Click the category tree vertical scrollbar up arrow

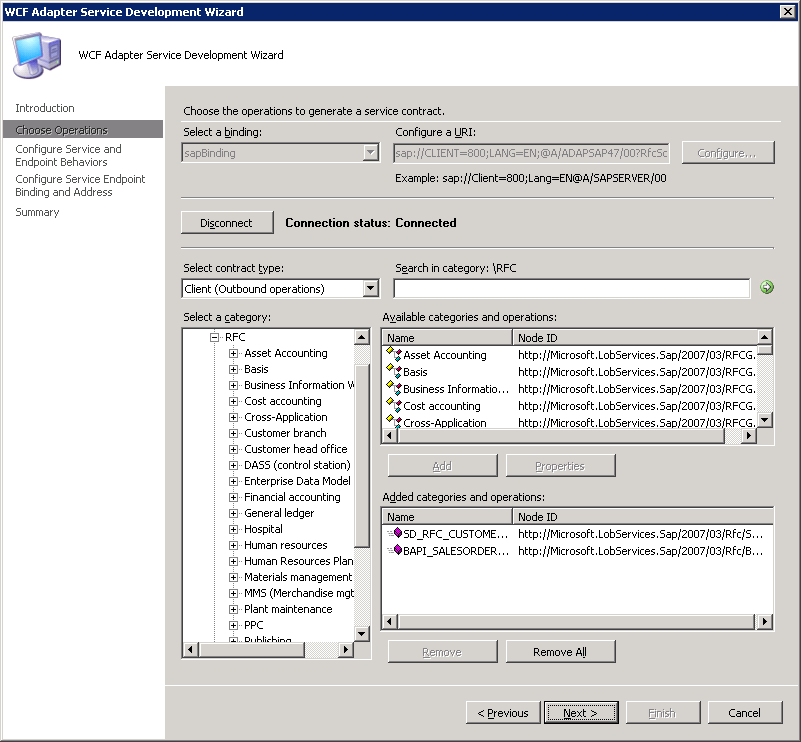pos(362,337)
